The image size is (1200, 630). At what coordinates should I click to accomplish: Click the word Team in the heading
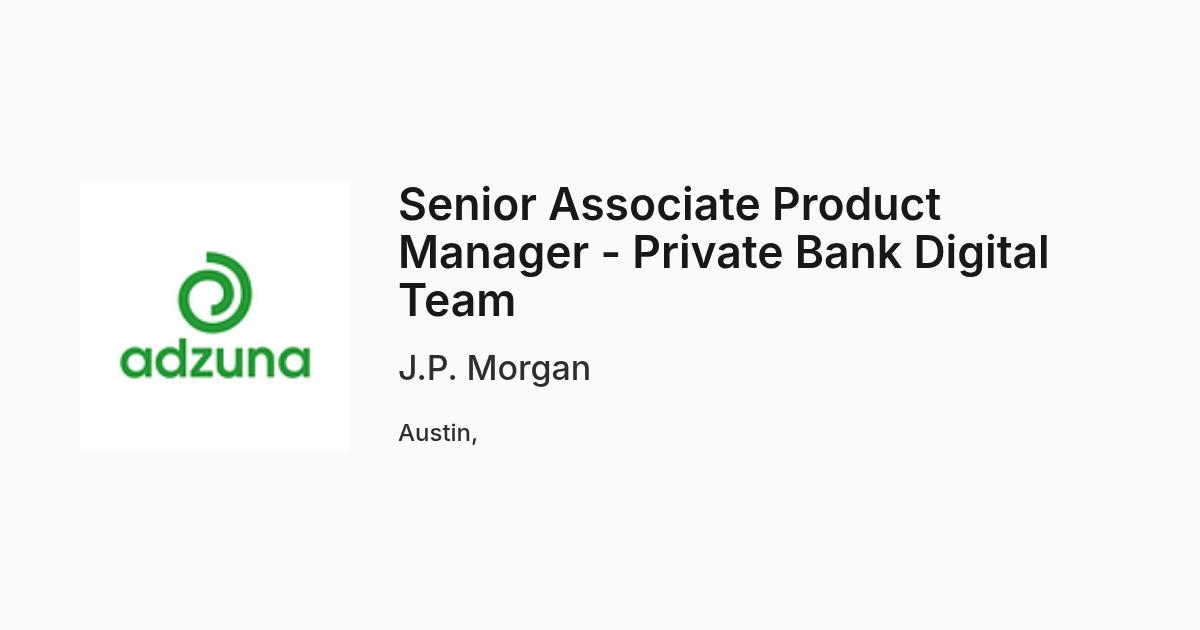tap(457, 301)
